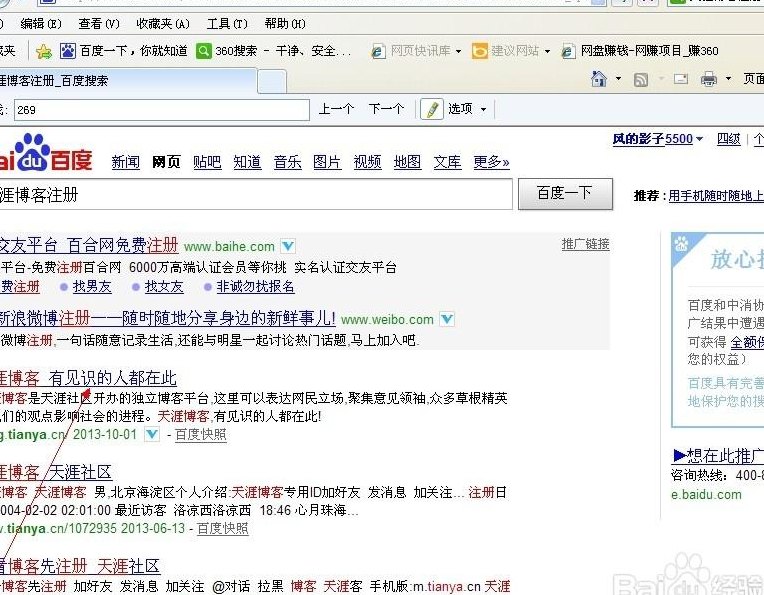
Task: Click the 360 search magnifier icon
Action: [x=204, y=51]
